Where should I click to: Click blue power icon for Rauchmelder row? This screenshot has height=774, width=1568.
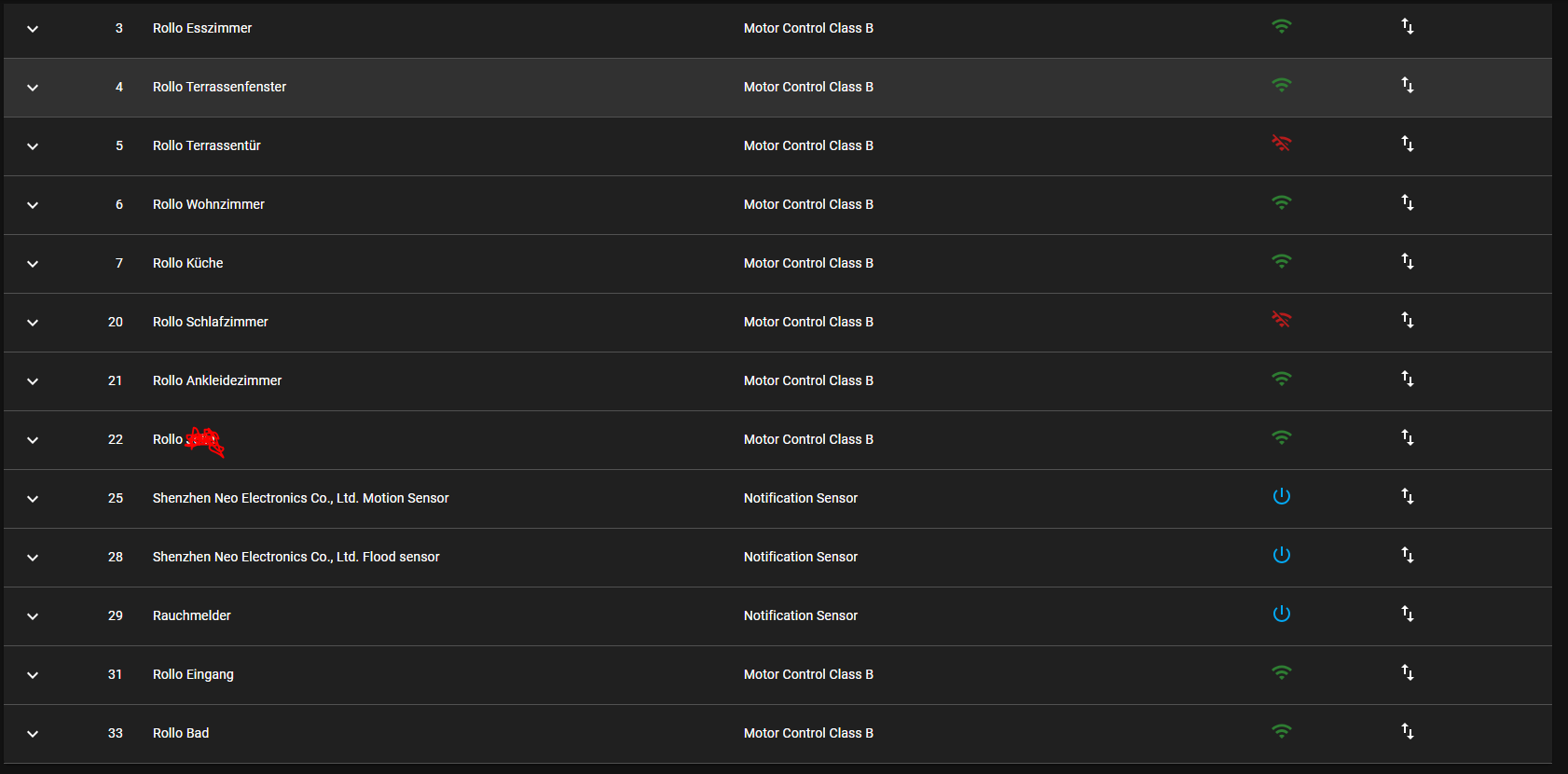click(x=1282, y=614)
